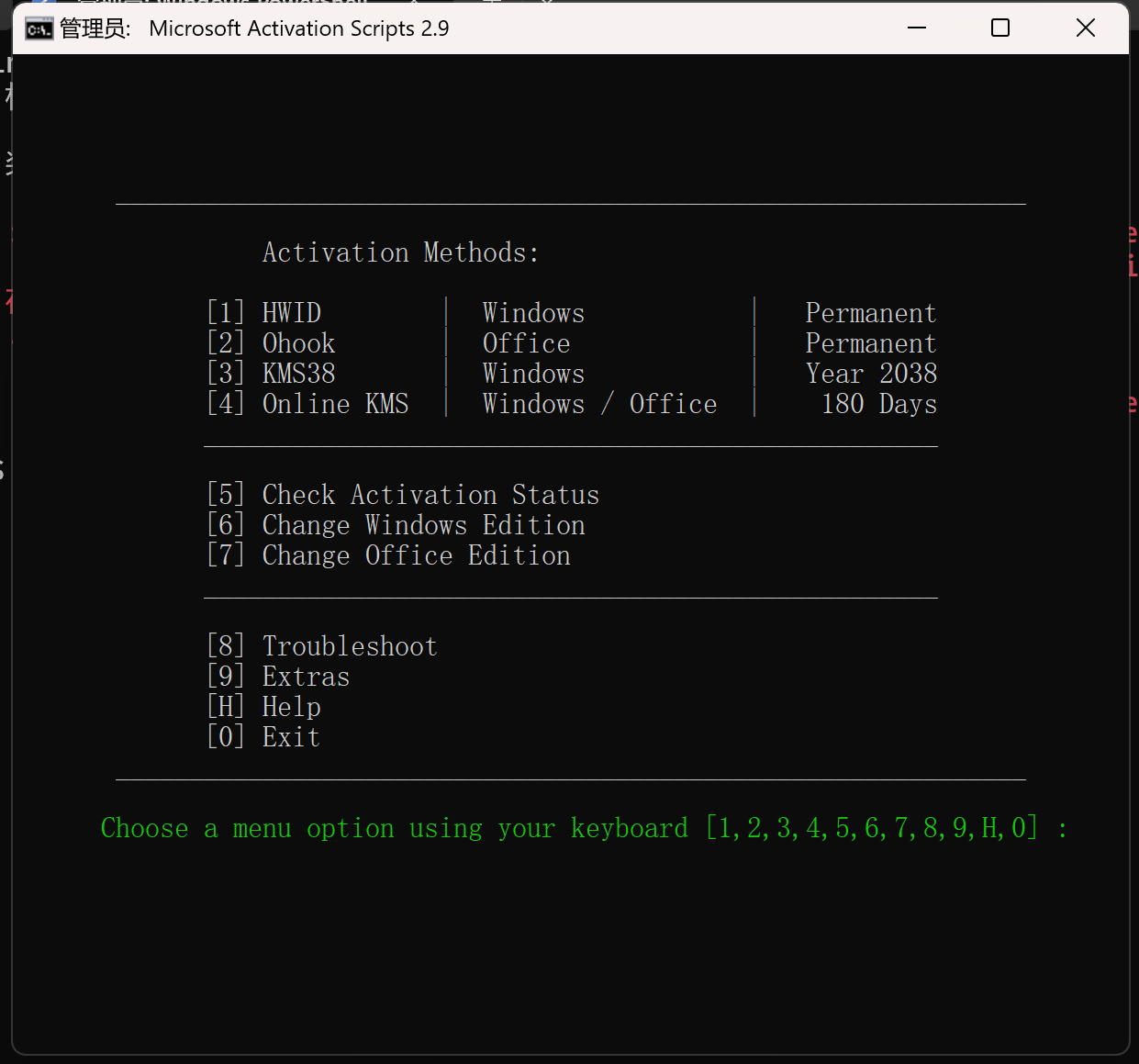Click the [6] Change Windows Edition line
The height and width of the screenshot is (1064, 1139).
click(x=396, y=525)
